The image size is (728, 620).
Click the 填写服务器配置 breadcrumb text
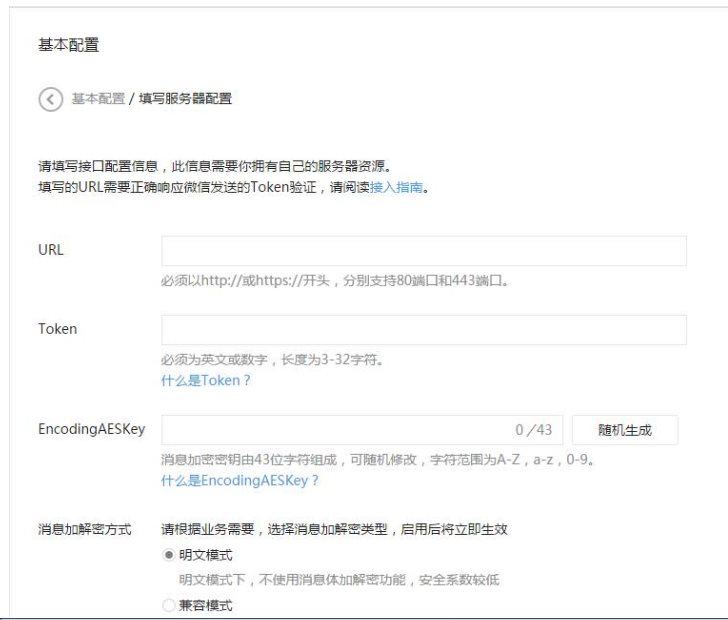(x=185, y=98)
